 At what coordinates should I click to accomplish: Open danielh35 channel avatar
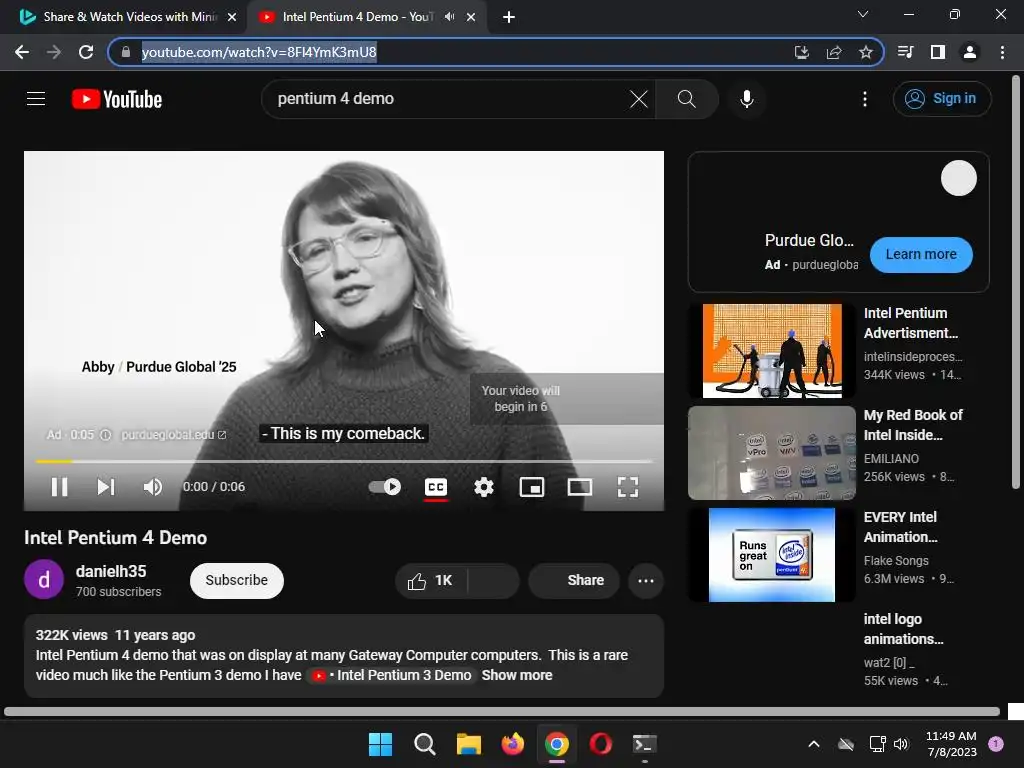pyautogui.click(x=44, y=579)
